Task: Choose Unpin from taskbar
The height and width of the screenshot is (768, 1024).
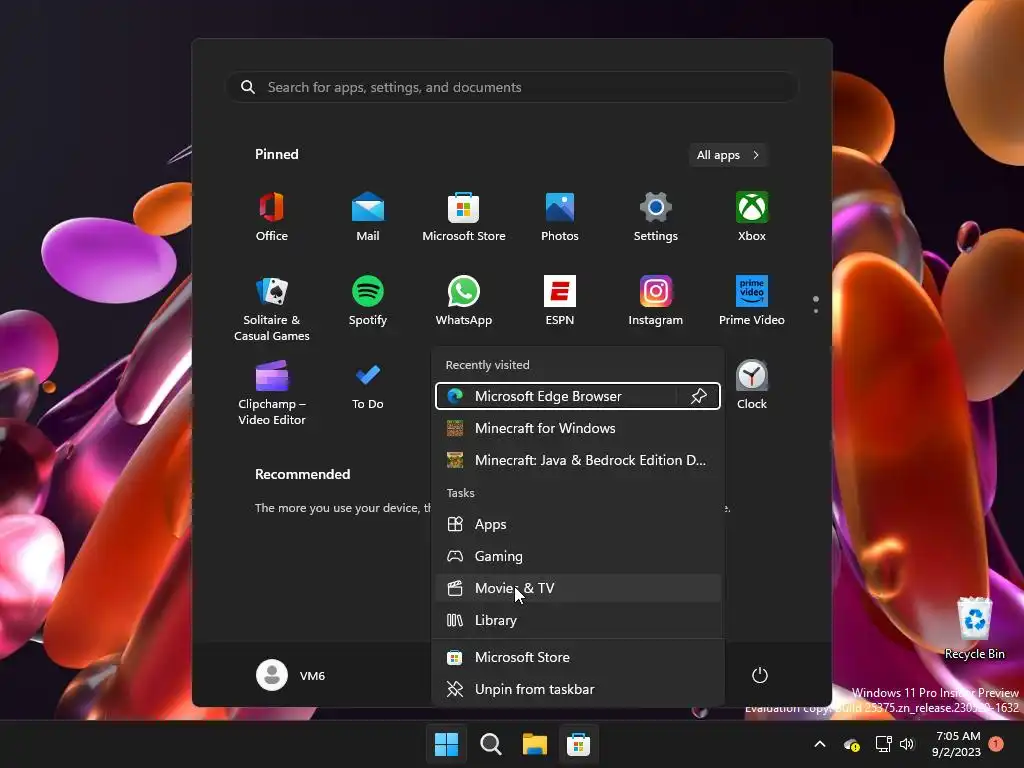Action: [578, 689]
